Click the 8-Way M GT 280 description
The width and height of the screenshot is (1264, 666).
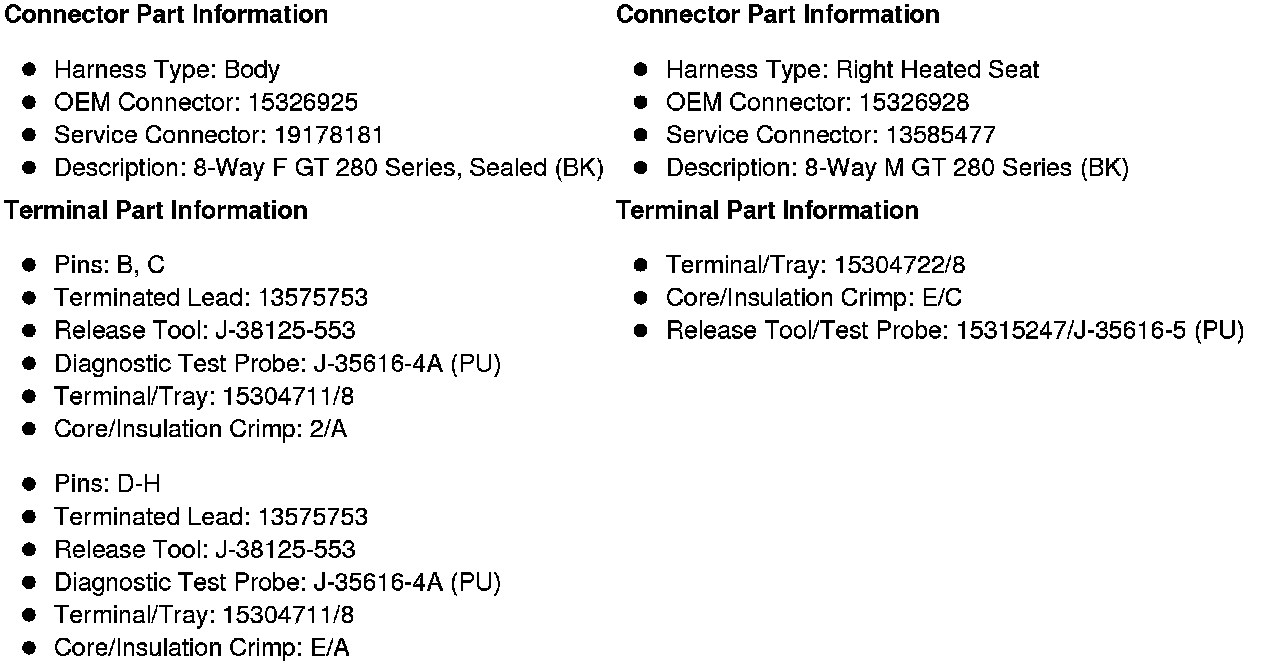point(897,168)
